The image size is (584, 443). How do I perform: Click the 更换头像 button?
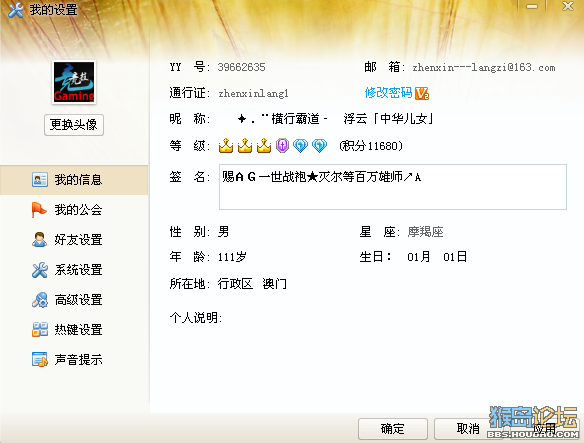[x=74, y=124]
